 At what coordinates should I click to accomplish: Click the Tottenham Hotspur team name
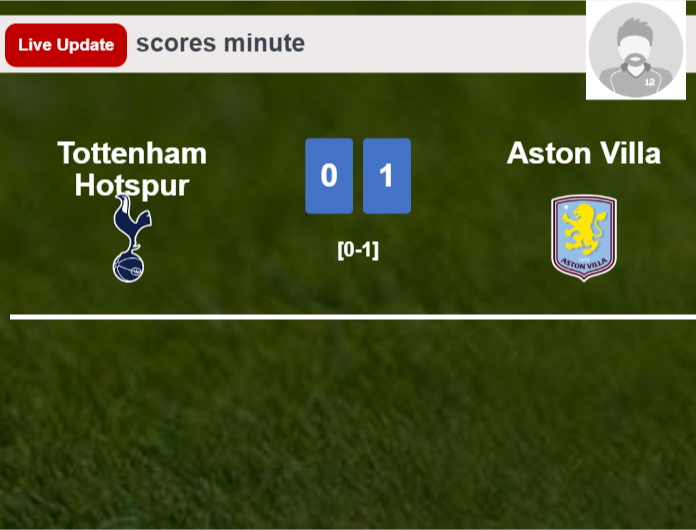click(x=132, y=169)
